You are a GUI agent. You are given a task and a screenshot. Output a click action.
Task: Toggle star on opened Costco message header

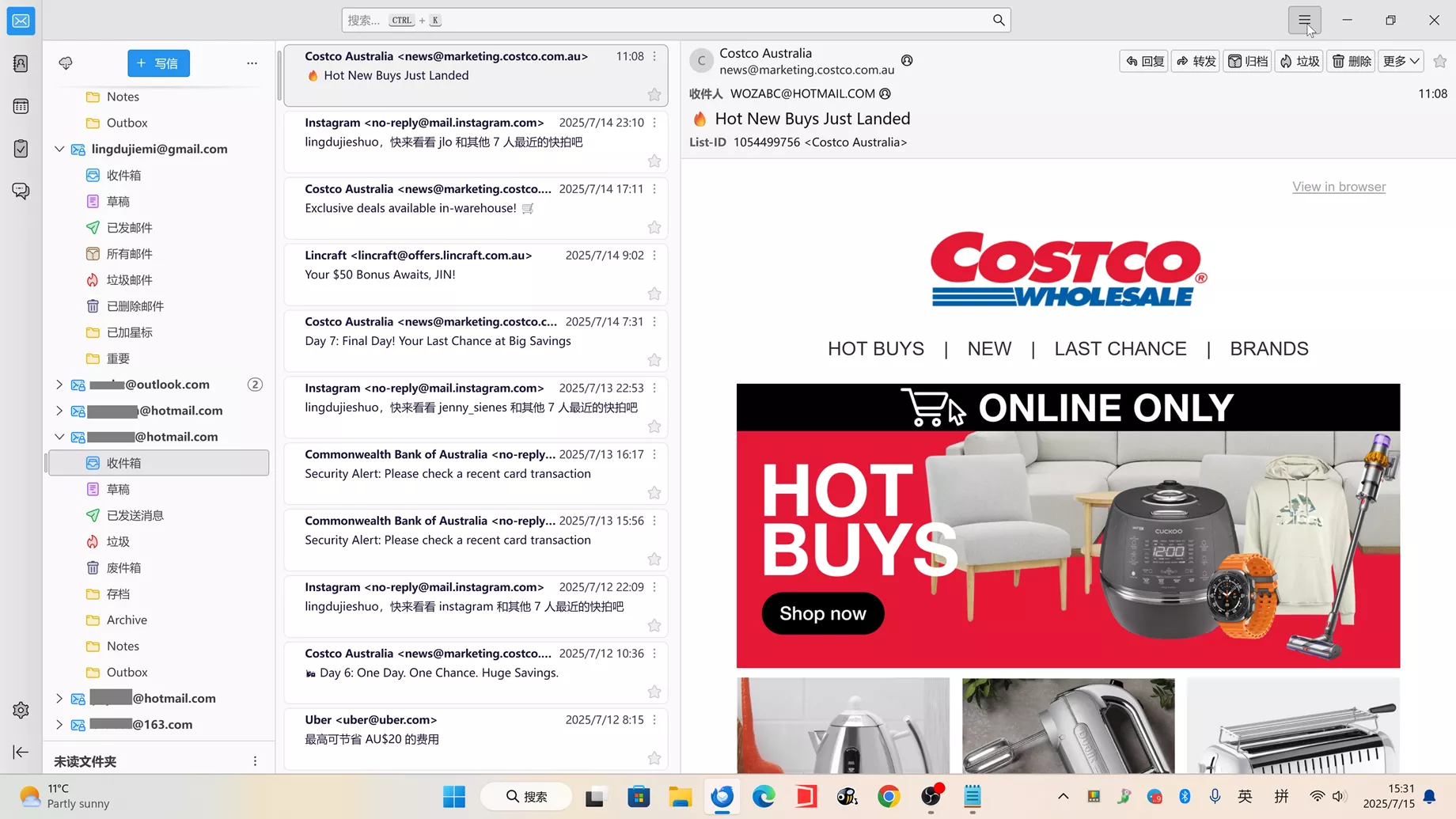(1439, 62)
